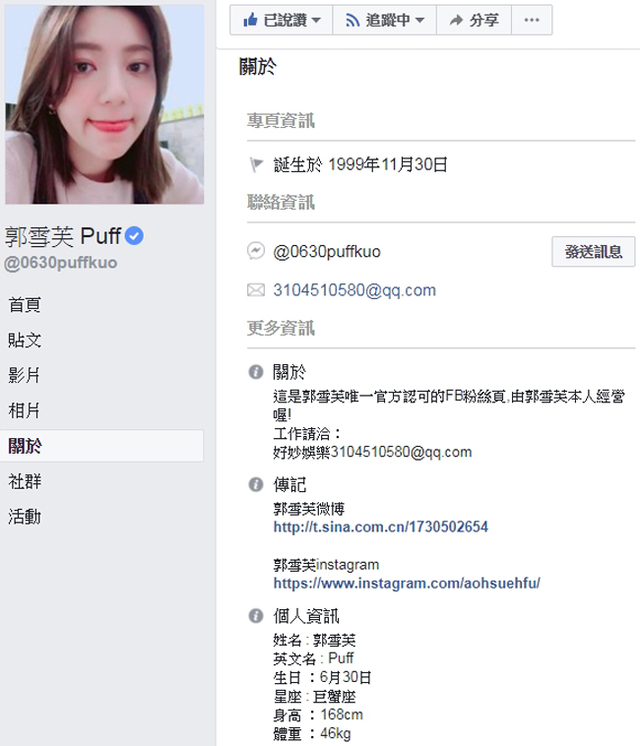The image size is (640, 746).
Task: Open the t.sina.com.cn Weibo link
Action: 381,527
